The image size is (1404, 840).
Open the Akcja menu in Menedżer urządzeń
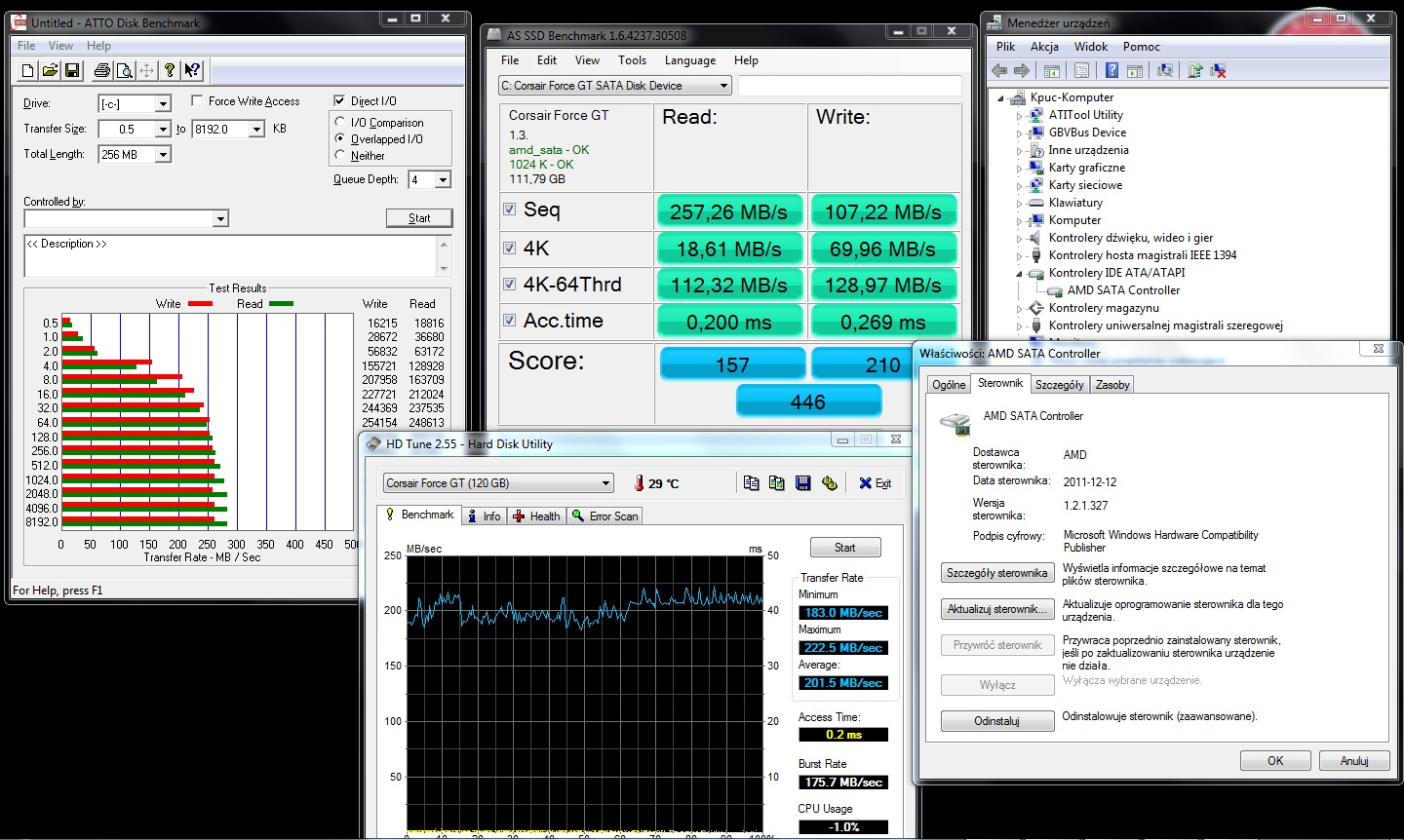[x=1044, y=47]
